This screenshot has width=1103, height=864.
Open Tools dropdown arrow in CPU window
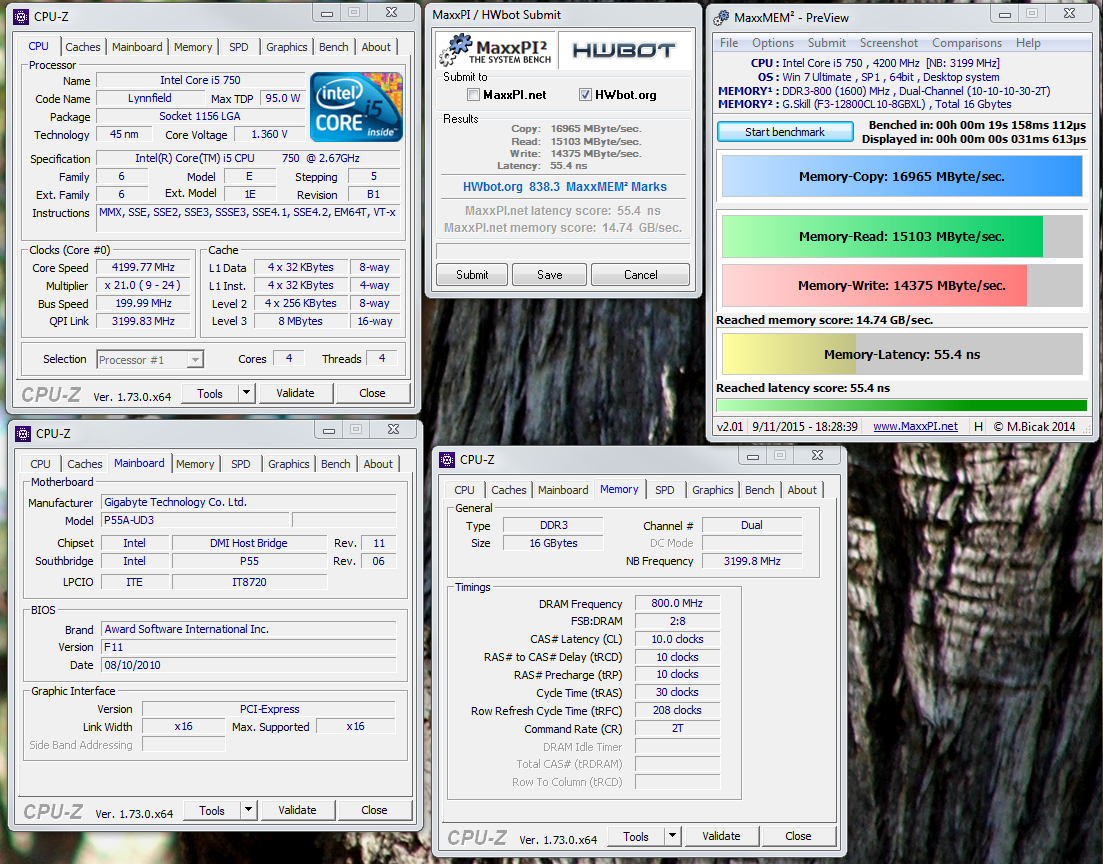point(246,393)
